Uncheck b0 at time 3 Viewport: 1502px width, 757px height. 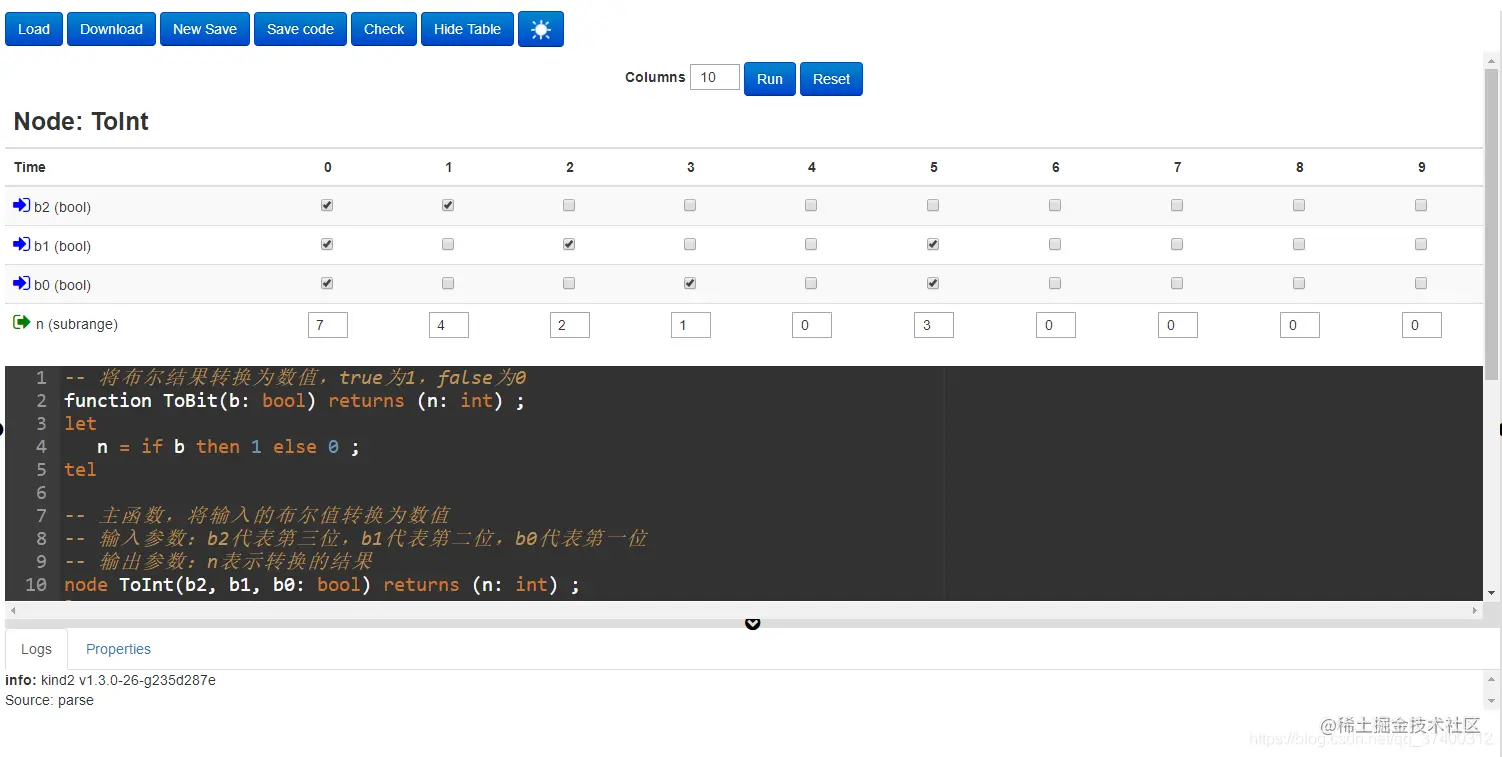[x=690, y=283]
